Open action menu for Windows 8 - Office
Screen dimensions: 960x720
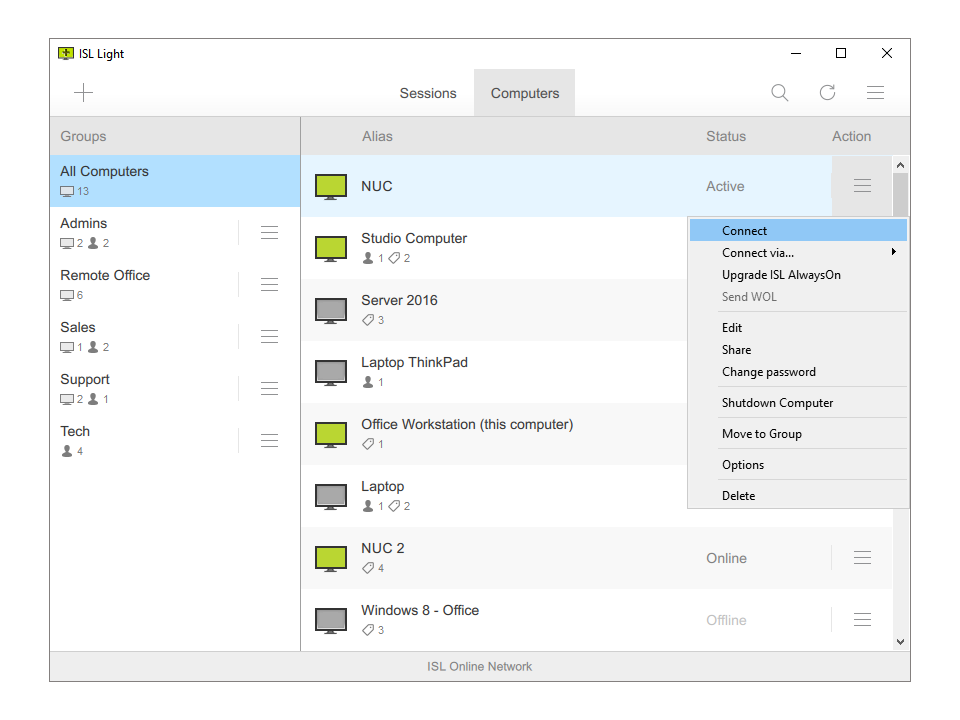tap(862, 619)
